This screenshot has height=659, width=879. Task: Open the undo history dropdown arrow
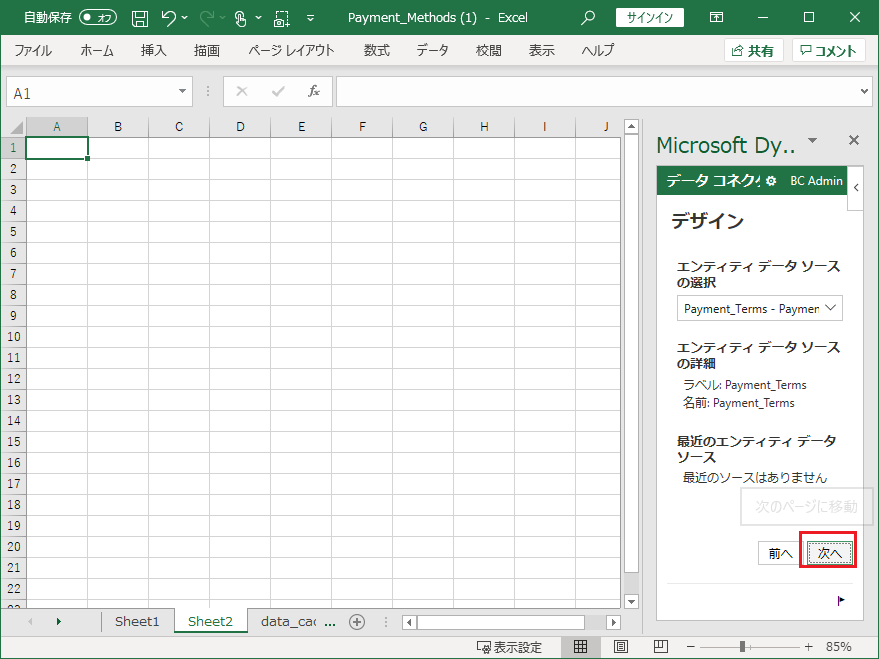[x=185, y=18]
